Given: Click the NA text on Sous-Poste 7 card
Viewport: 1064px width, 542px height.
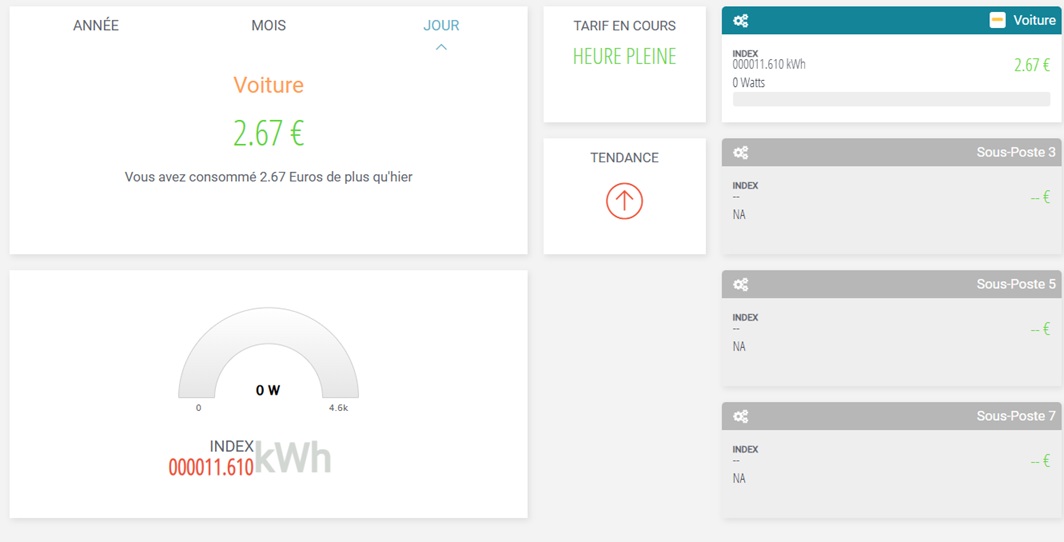Looking at the screenshot, I should (x=739, y=478).
